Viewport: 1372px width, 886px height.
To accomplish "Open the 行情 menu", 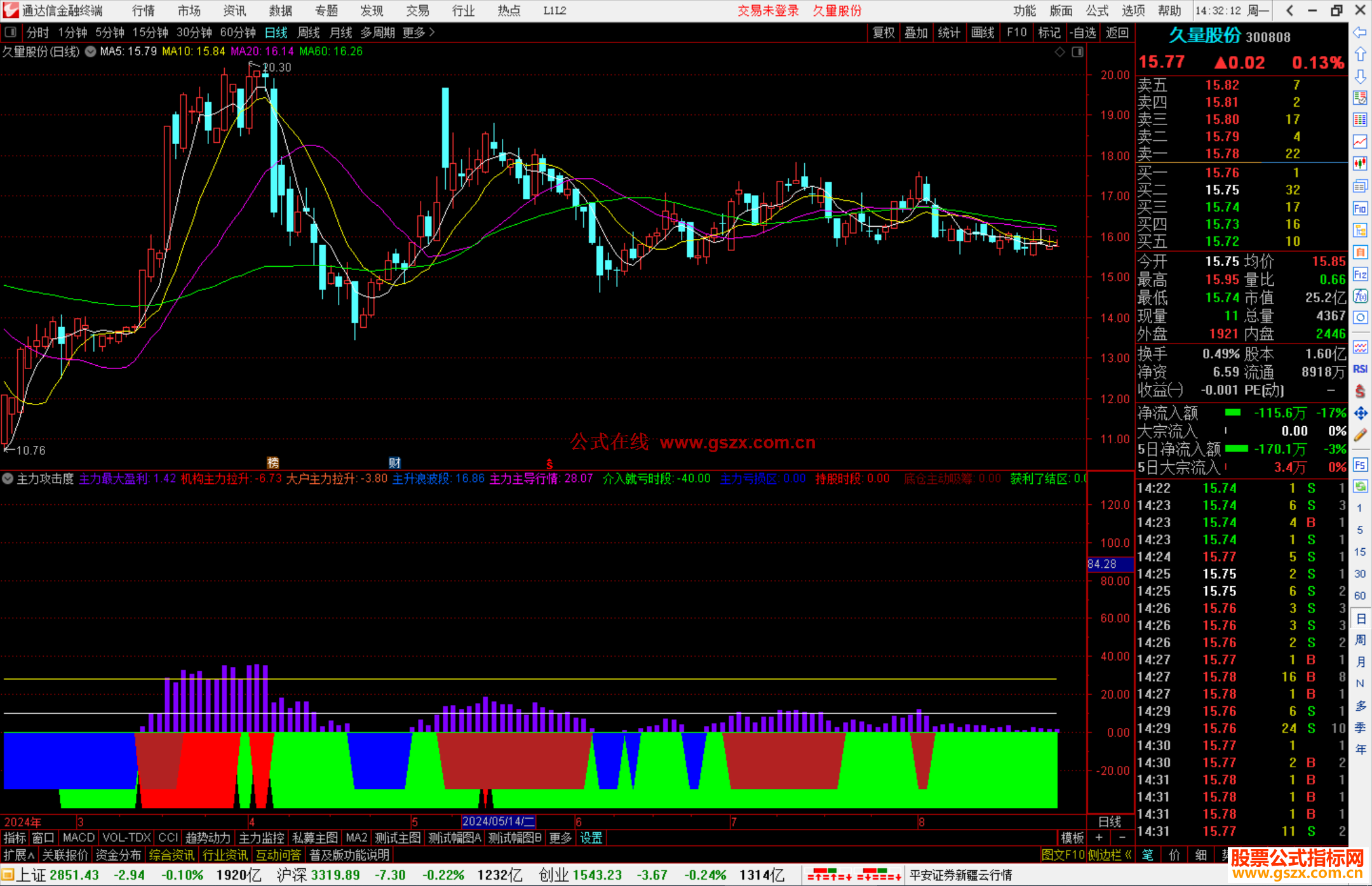I will point(143,11).
